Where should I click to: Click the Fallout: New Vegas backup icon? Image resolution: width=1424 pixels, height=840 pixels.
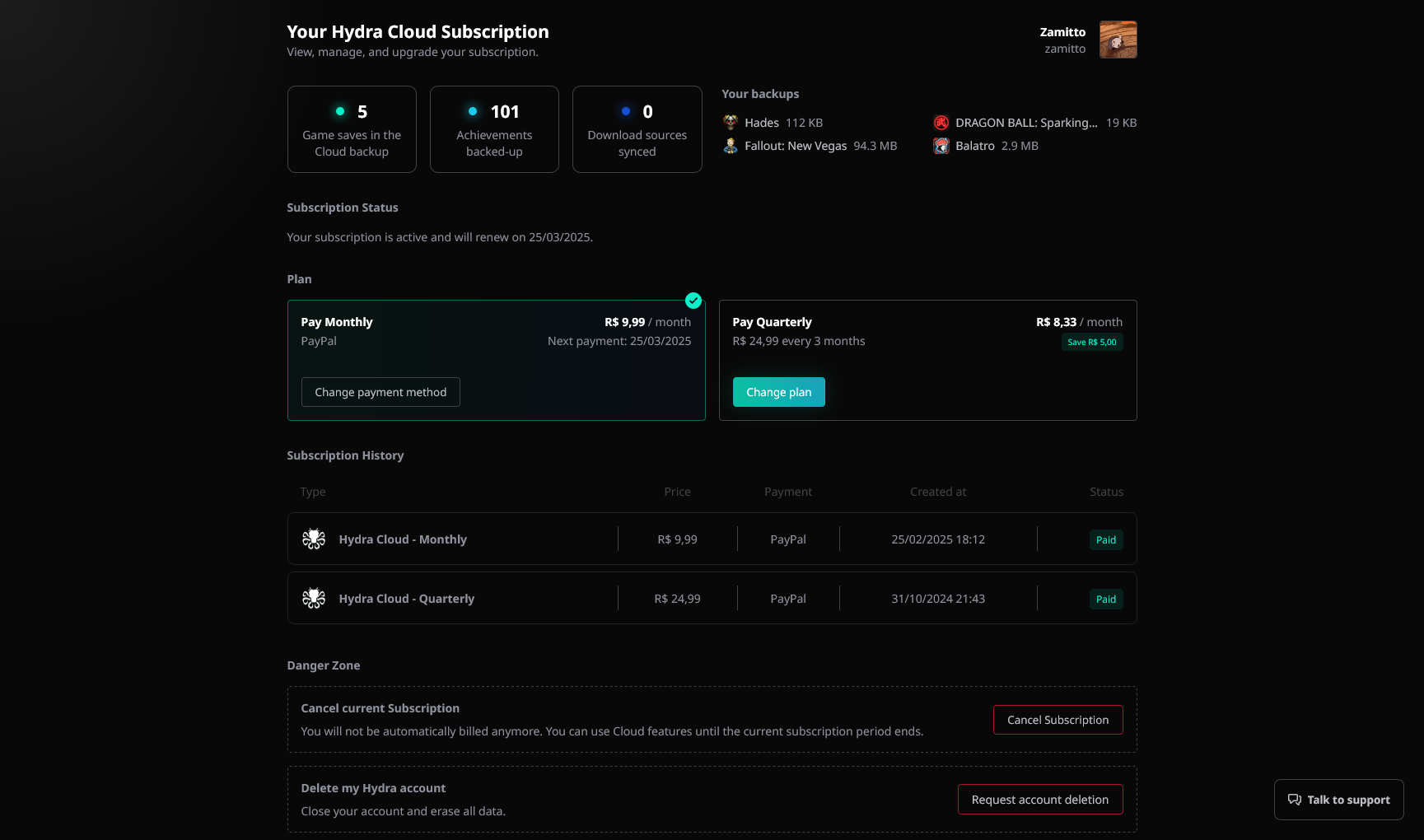coord(731,146)
